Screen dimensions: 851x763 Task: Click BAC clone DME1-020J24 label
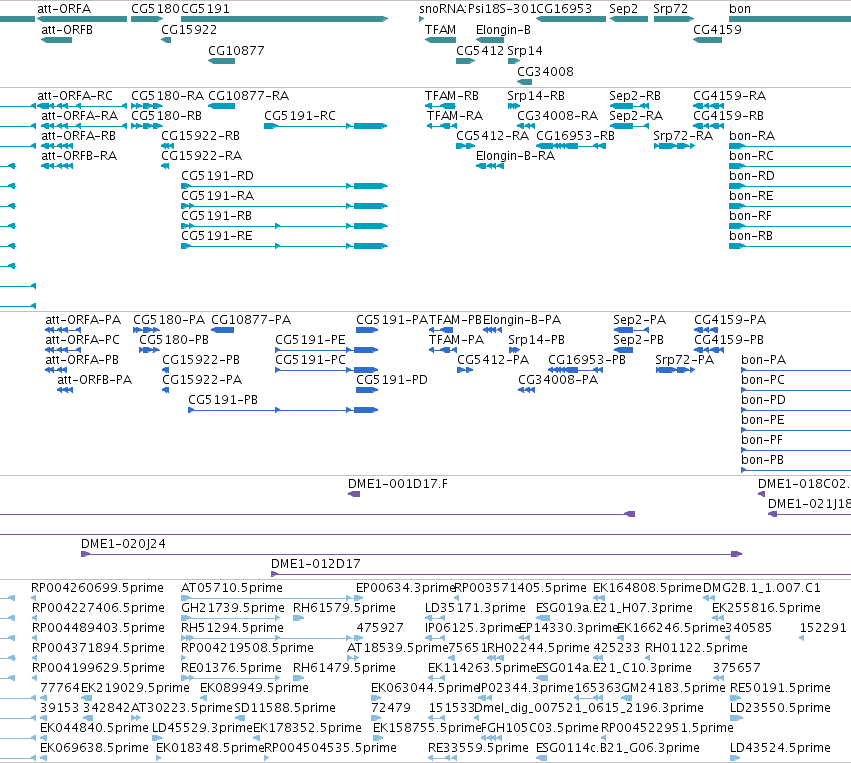[123, 544]
